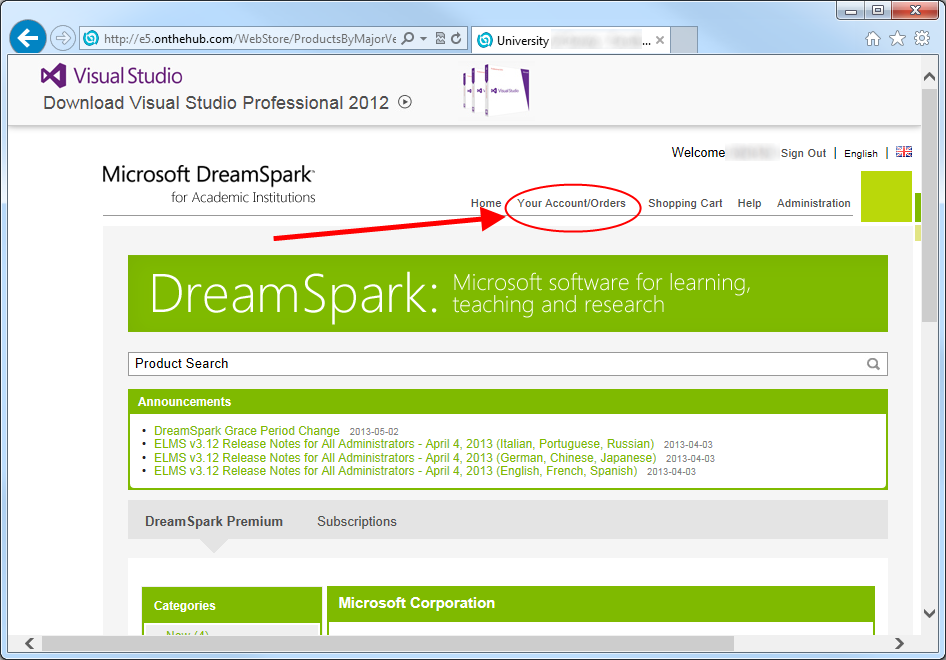
Task: Switch to the Subscriptions tab
Action: [357, 521]
